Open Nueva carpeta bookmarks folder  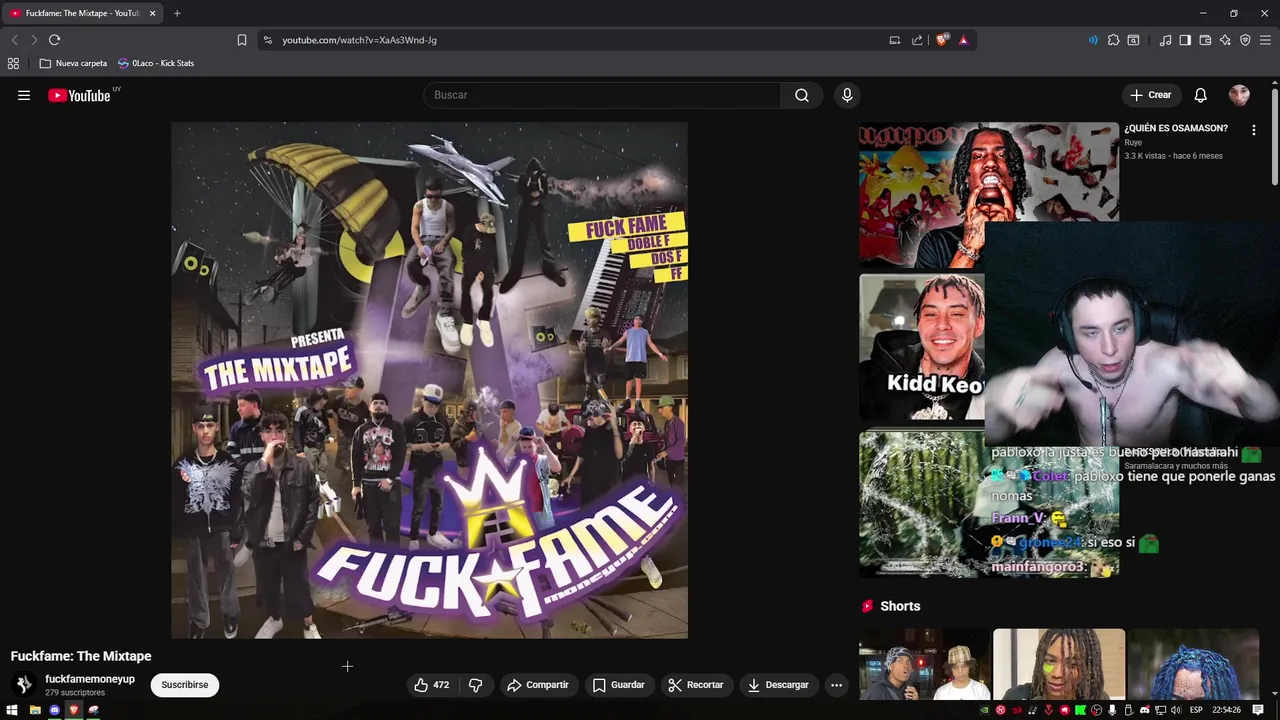click(x=73, y=63)
